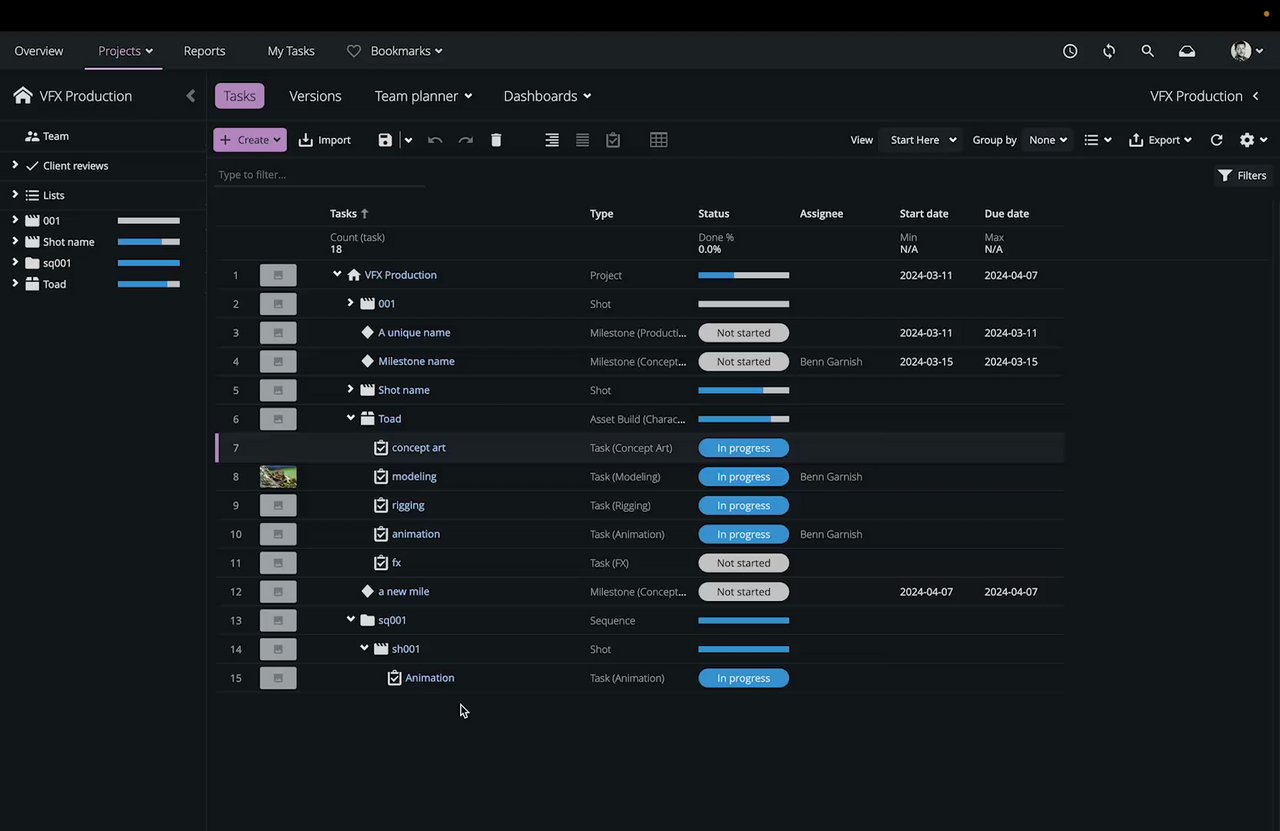Click the Not started status of fx

point(743,563)
